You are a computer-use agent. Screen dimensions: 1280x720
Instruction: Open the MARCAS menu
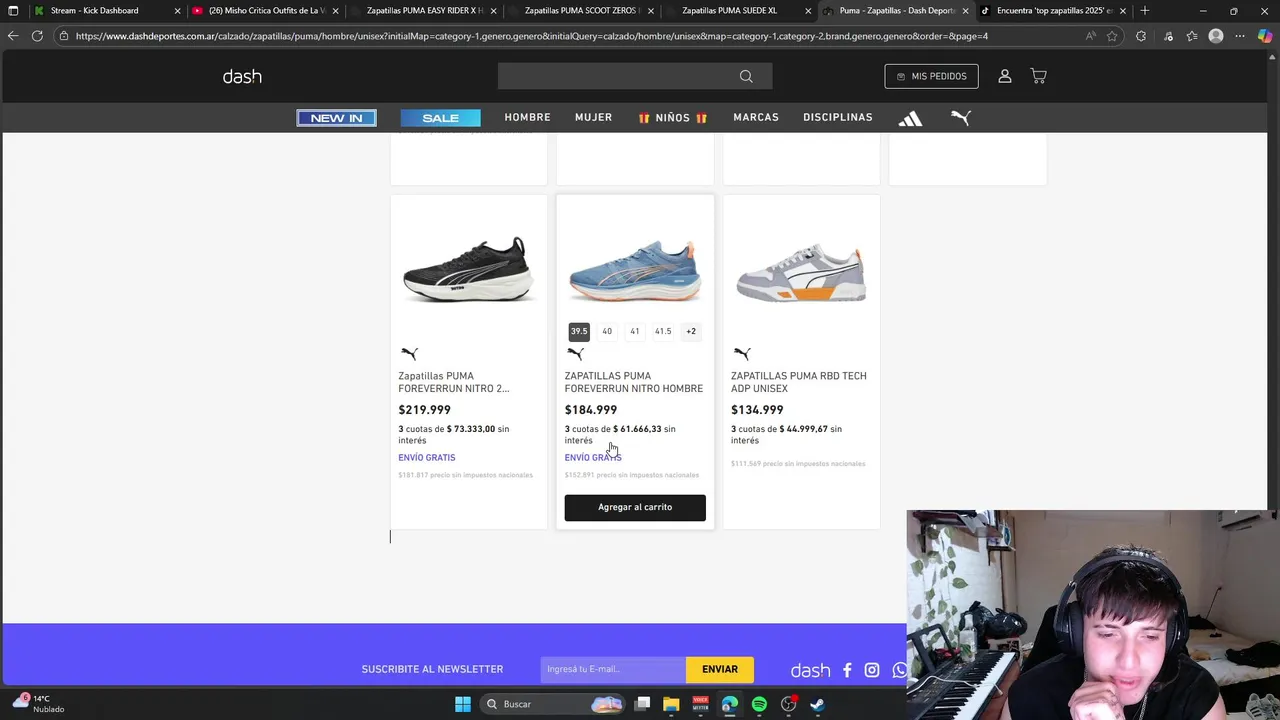[756, 118]
